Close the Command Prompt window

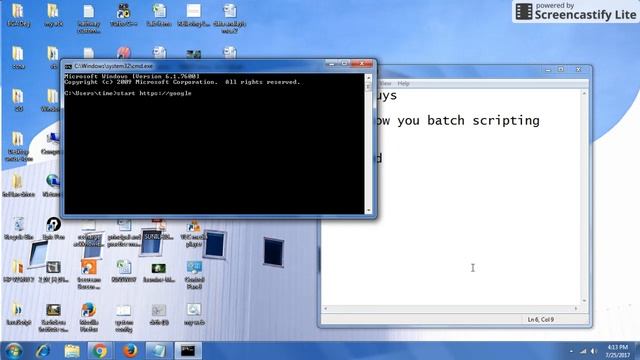tap(362, 64)
